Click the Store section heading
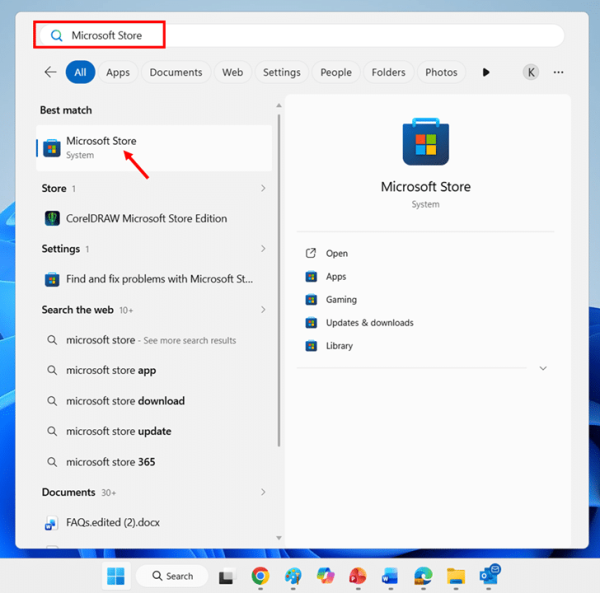 pos(54,188)
